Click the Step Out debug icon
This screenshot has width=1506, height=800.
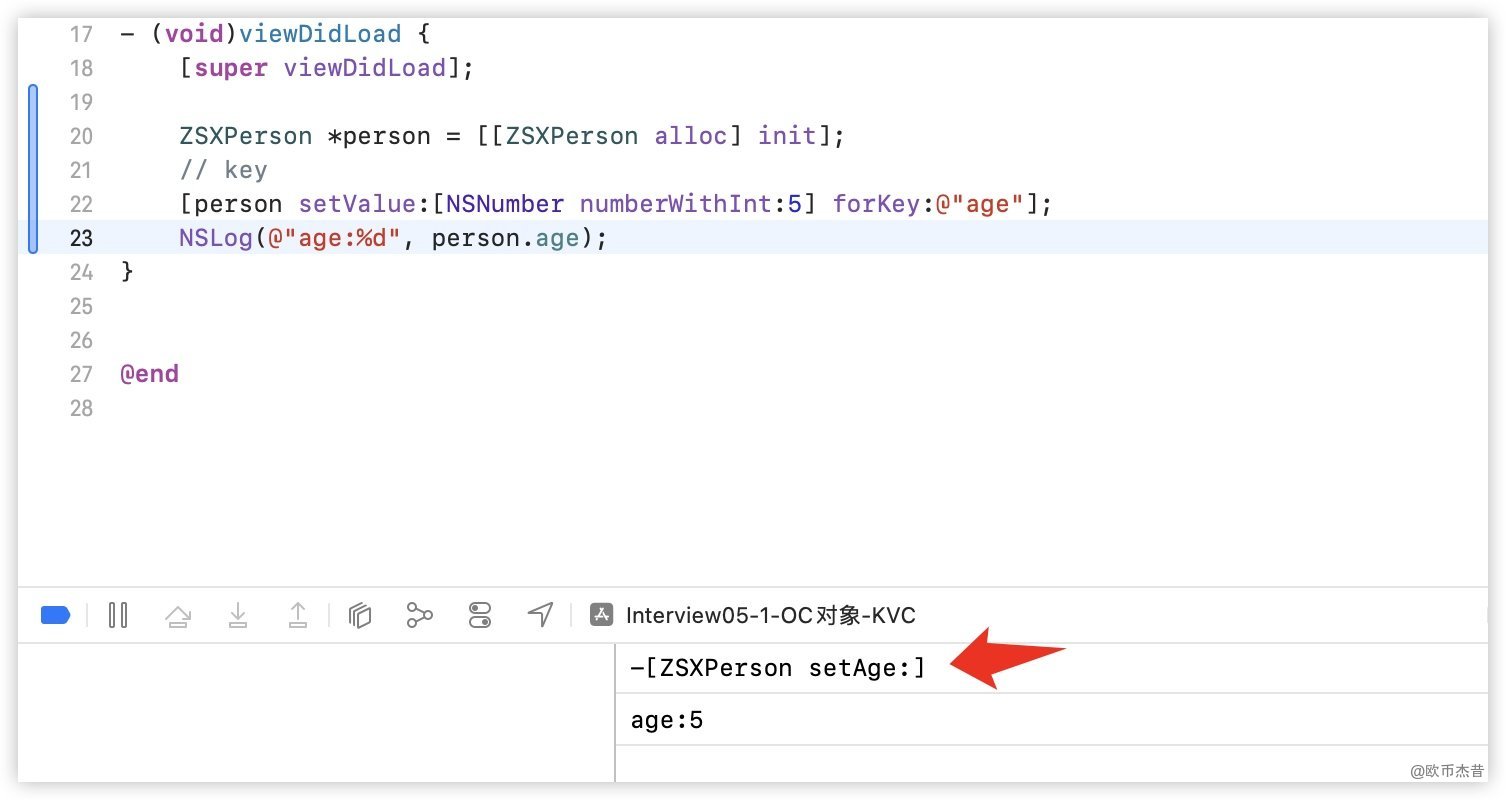tap(298, 615)
